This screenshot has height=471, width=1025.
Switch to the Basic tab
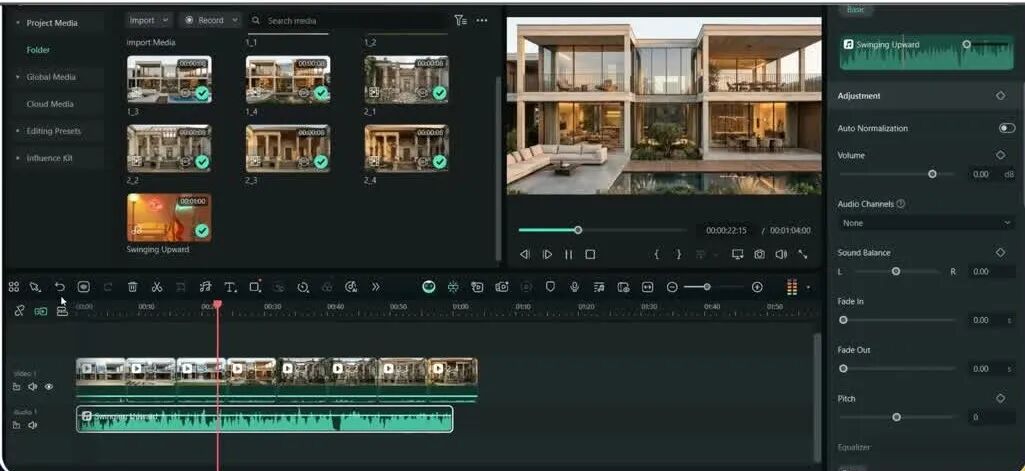855,10
